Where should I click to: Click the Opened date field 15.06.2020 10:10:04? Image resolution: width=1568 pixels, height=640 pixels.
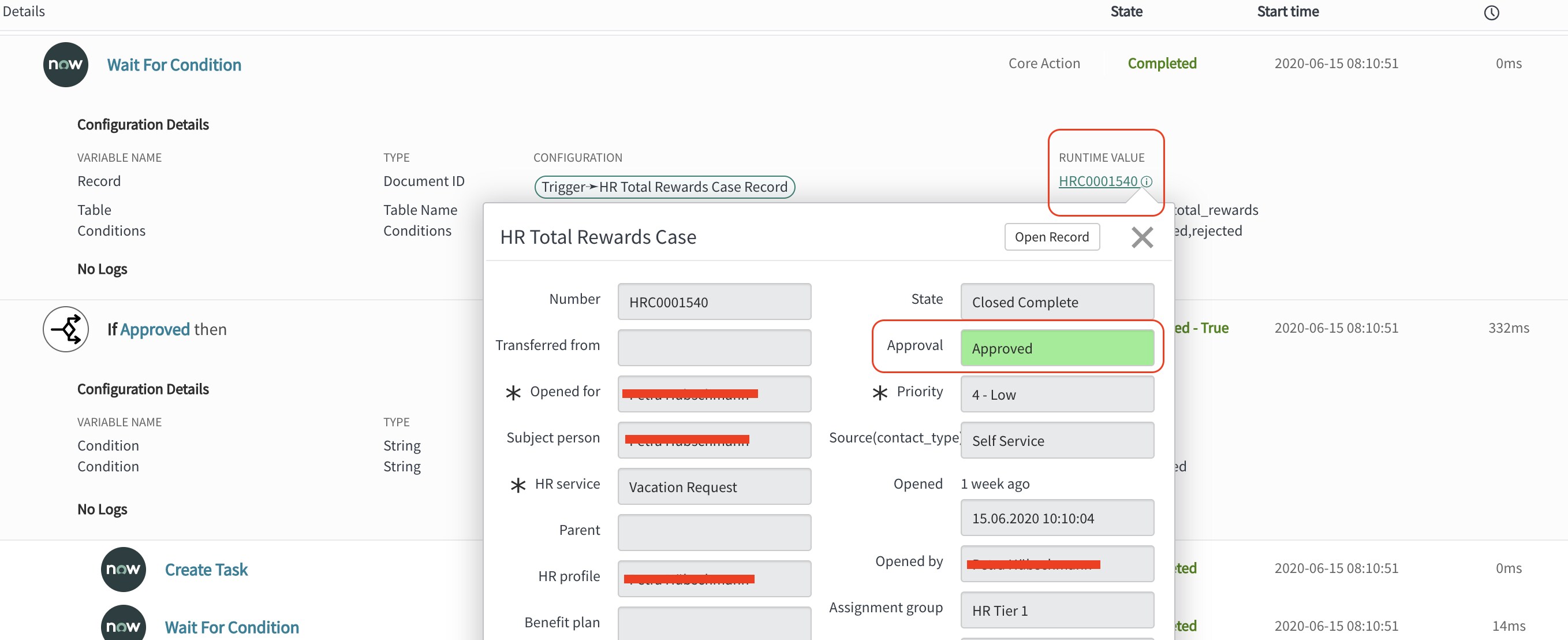pos(1057,518)
